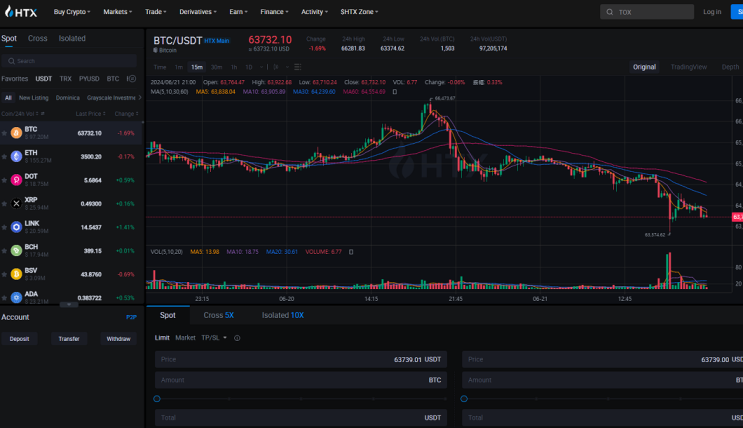The height and width of the screenshot is (428, 743).
Task: Click the magnifier icon in top search bar
Action: tap(610, 12)
